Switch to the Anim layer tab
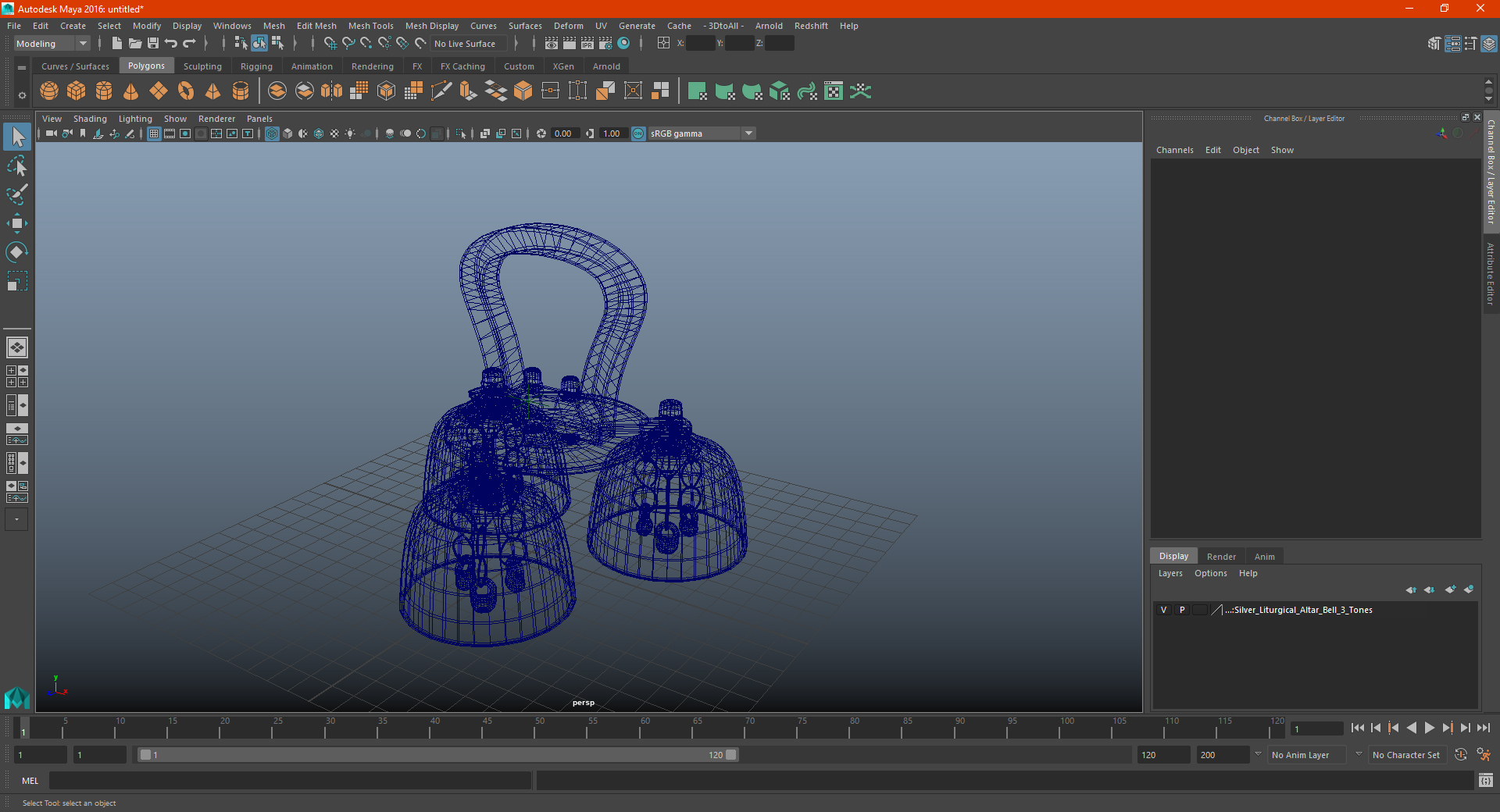Viewport: 1500px width, 812px height. coord(1264,557)
